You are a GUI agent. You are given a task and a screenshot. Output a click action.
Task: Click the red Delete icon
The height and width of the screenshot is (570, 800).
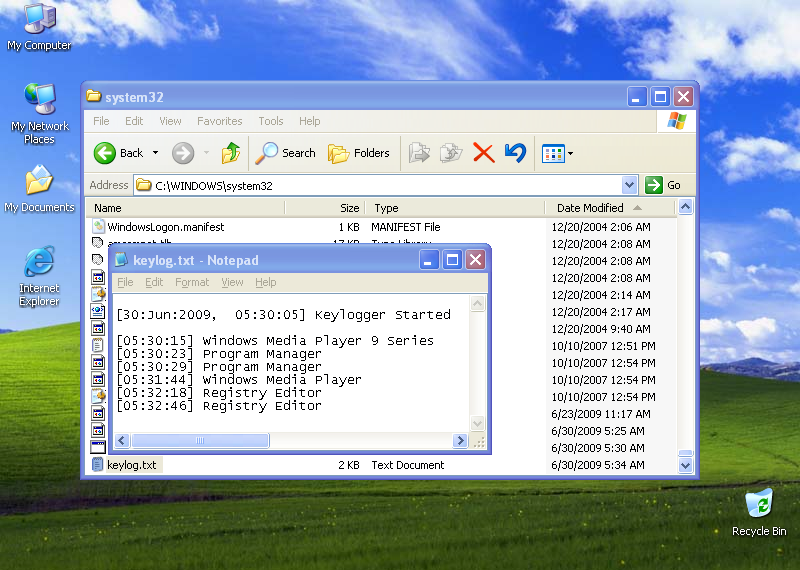pos(484,153)
